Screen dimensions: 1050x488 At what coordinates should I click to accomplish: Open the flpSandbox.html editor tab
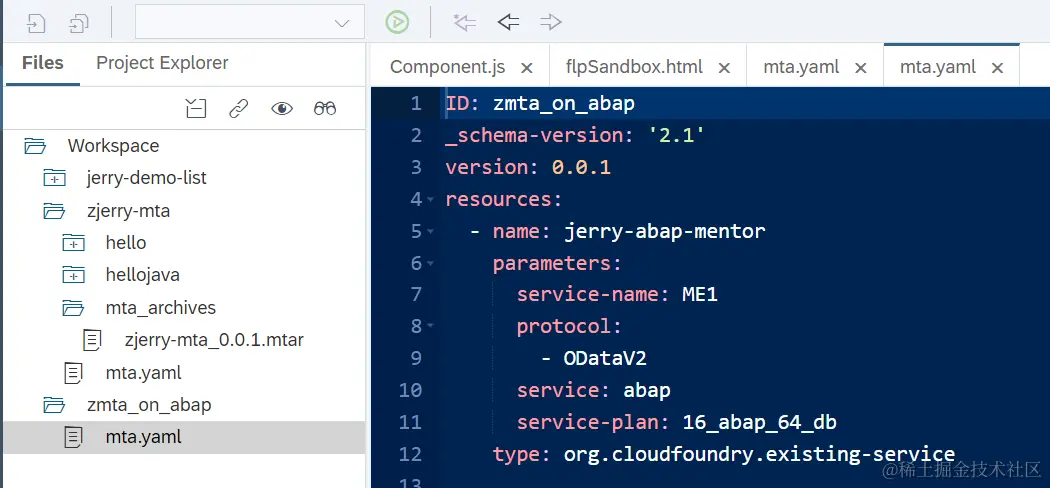click(634, 67)
